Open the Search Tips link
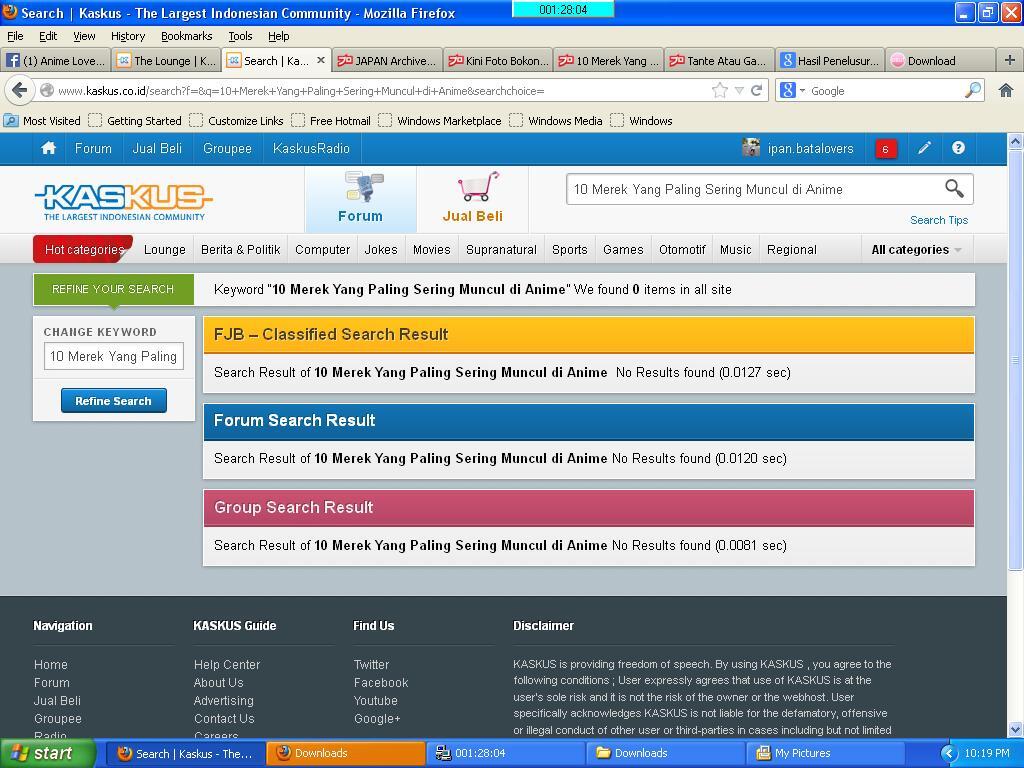This screenshot has width=1024, height=768. (x=938, y=220)
